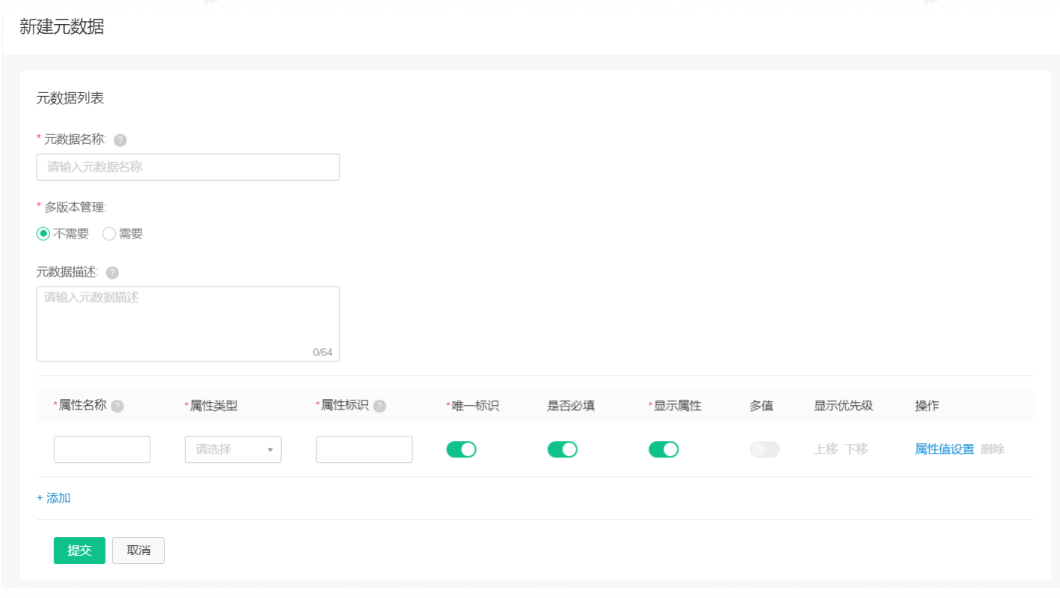
Task: Enable the 多值 switch
Action: coord(765,449)
